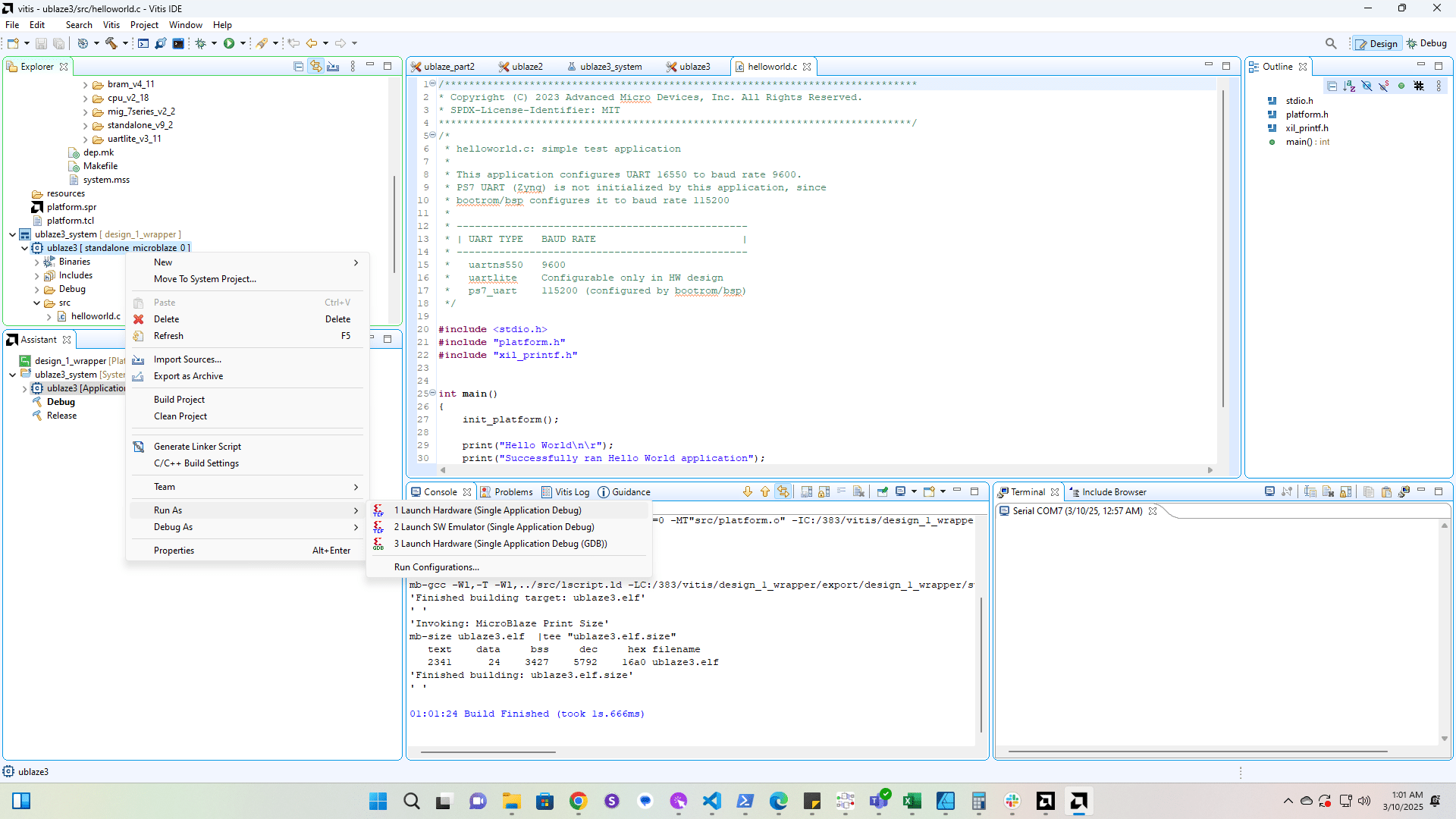Click the hammer Build icon in toolbar
The height and width of the screenshot is (819, 1456).
point(111,43)
